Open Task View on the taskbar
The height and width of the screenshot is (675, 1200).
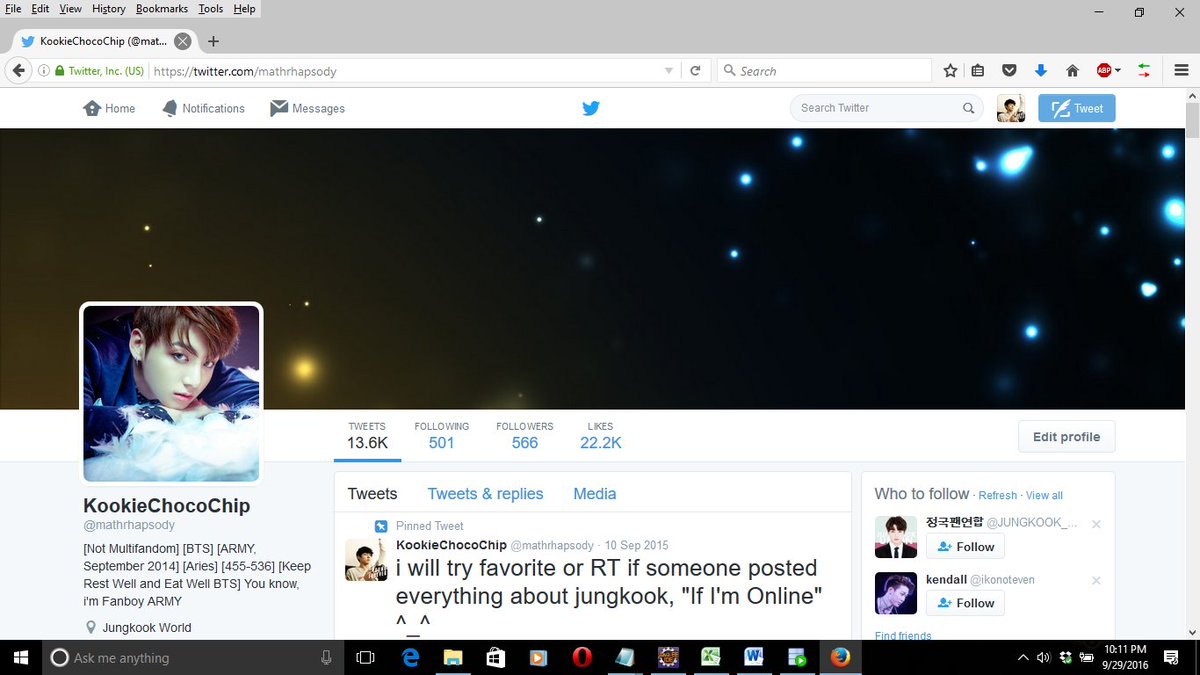[366, 657]
